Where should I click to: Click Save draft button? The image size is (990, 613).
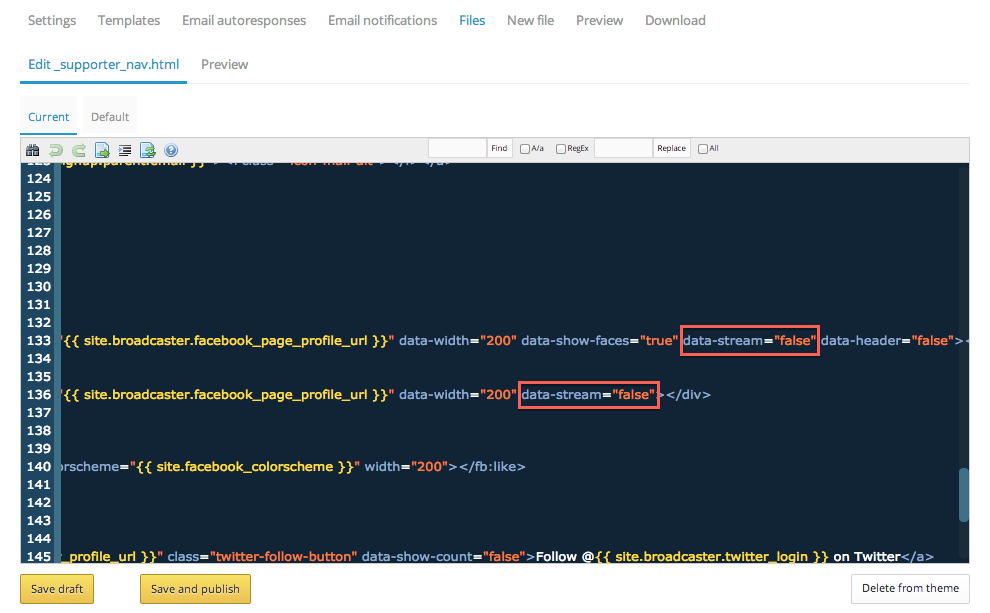click(57, 589)
